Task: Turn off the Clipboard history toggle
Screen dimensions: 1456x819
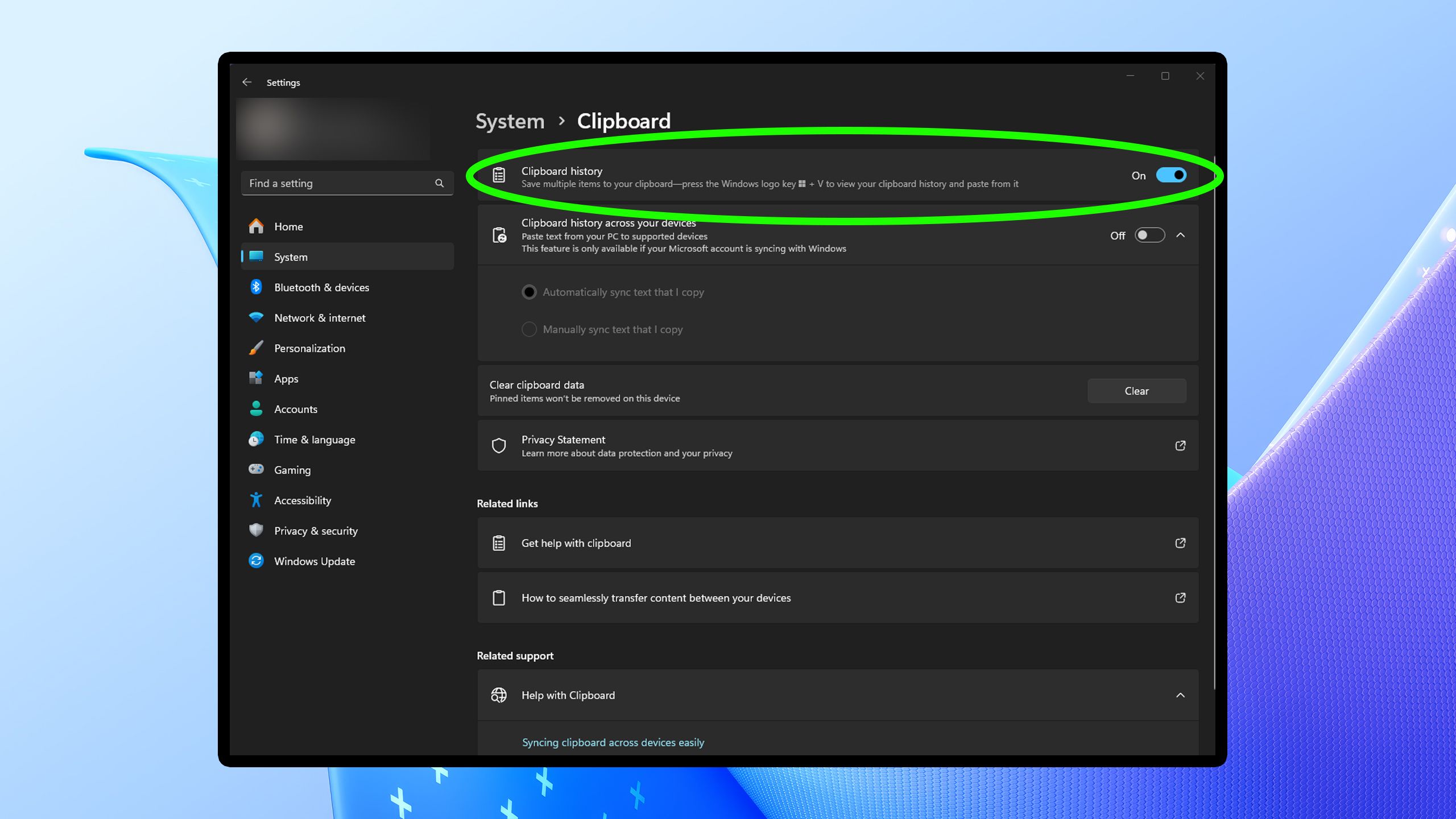Action: [1171, 175]
